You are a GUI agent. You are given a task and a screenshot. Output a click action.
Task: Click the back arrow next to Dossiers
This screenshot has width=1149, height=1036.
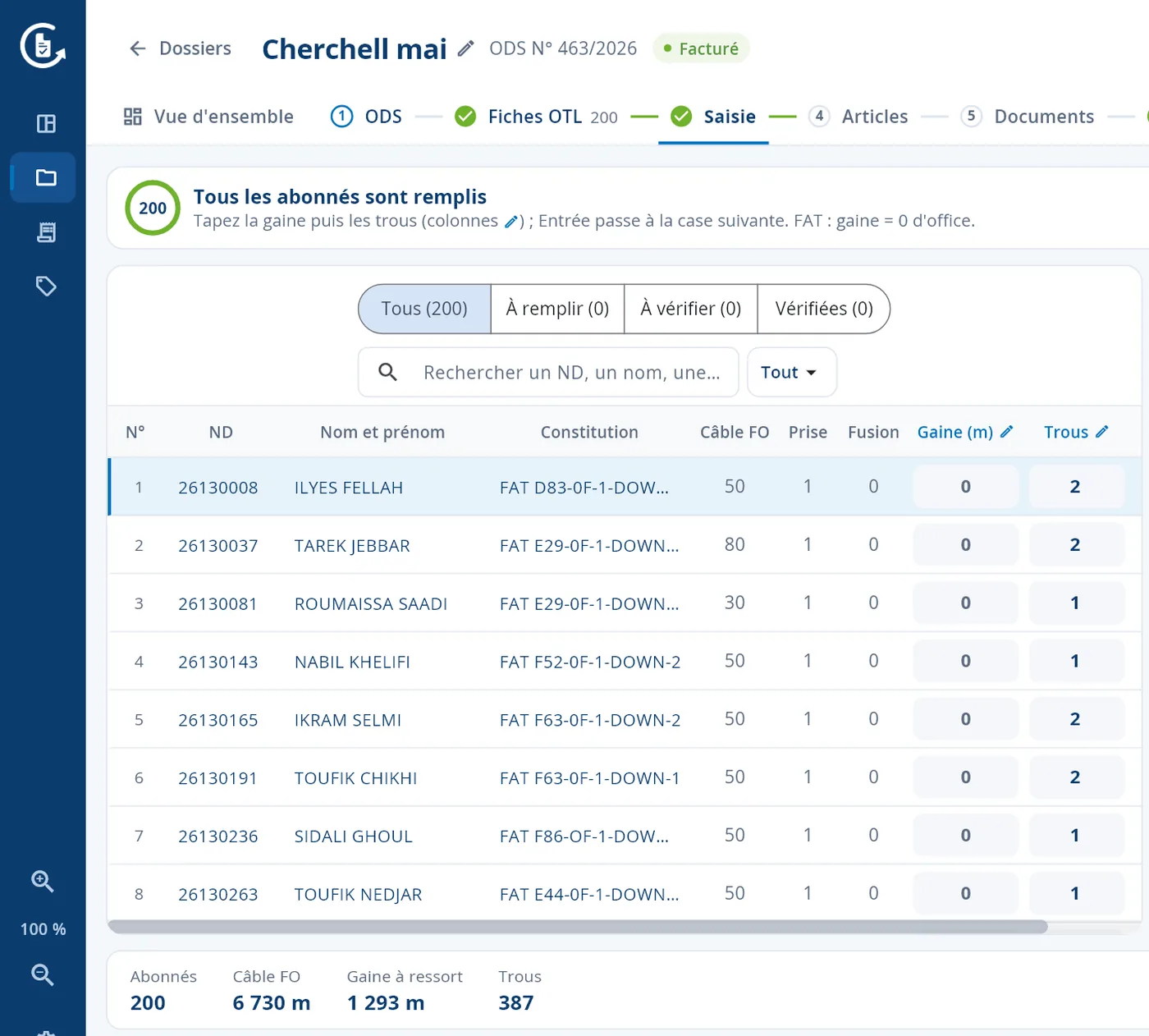[x=138, y=48]
